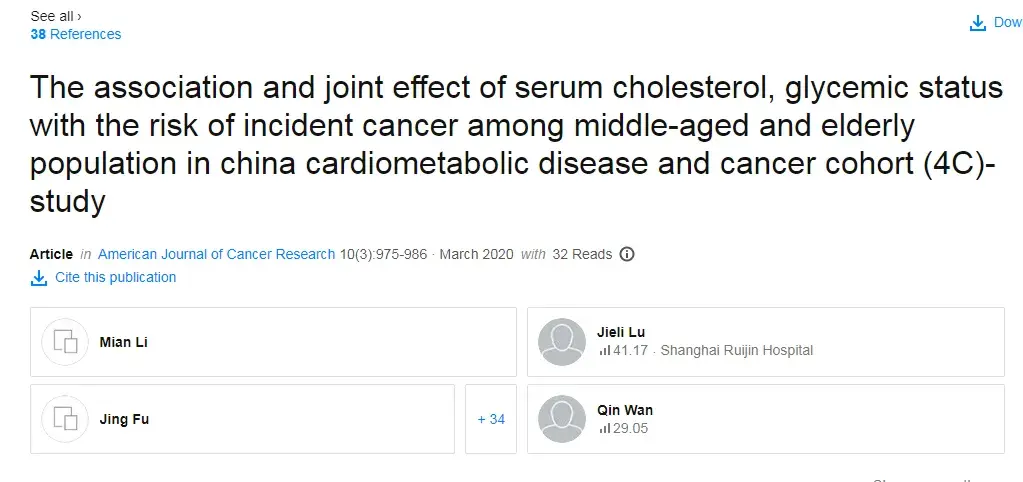
Task: Click the download icon next to Cite this publication
Action: click(x=39, y=278)
